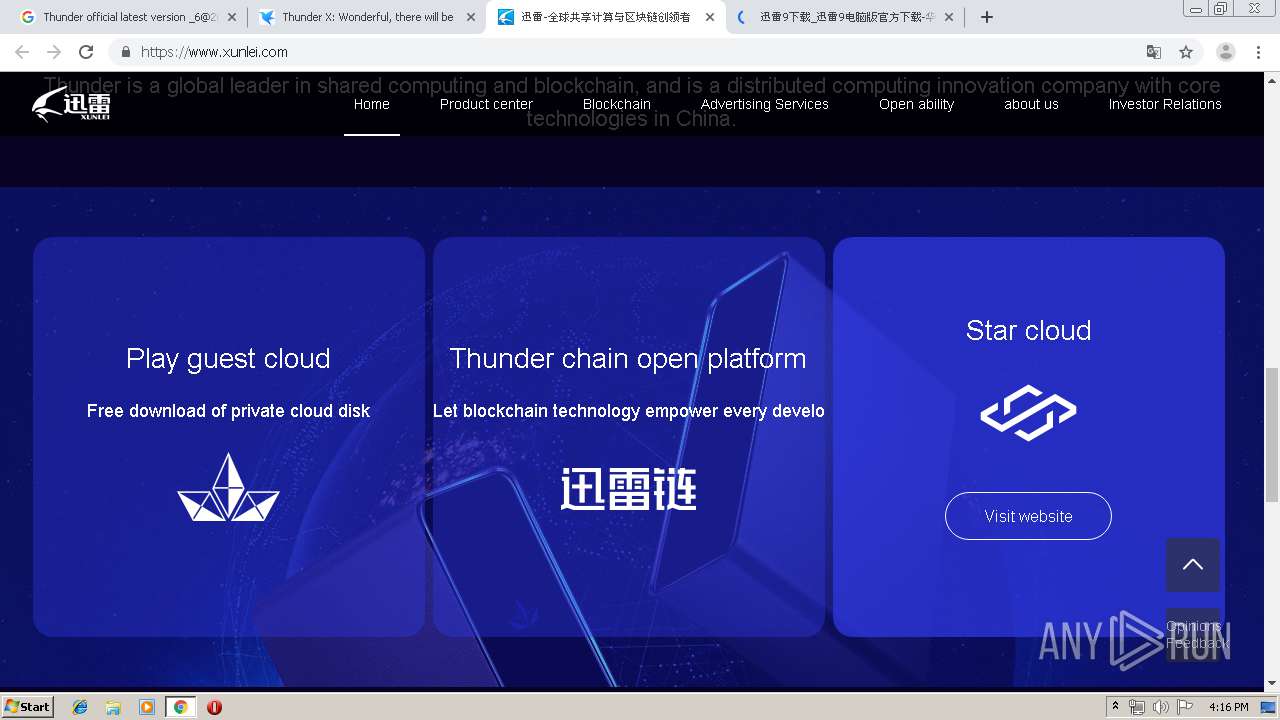Open the Chrome profile avatar icon

(x=1226, y=52)
